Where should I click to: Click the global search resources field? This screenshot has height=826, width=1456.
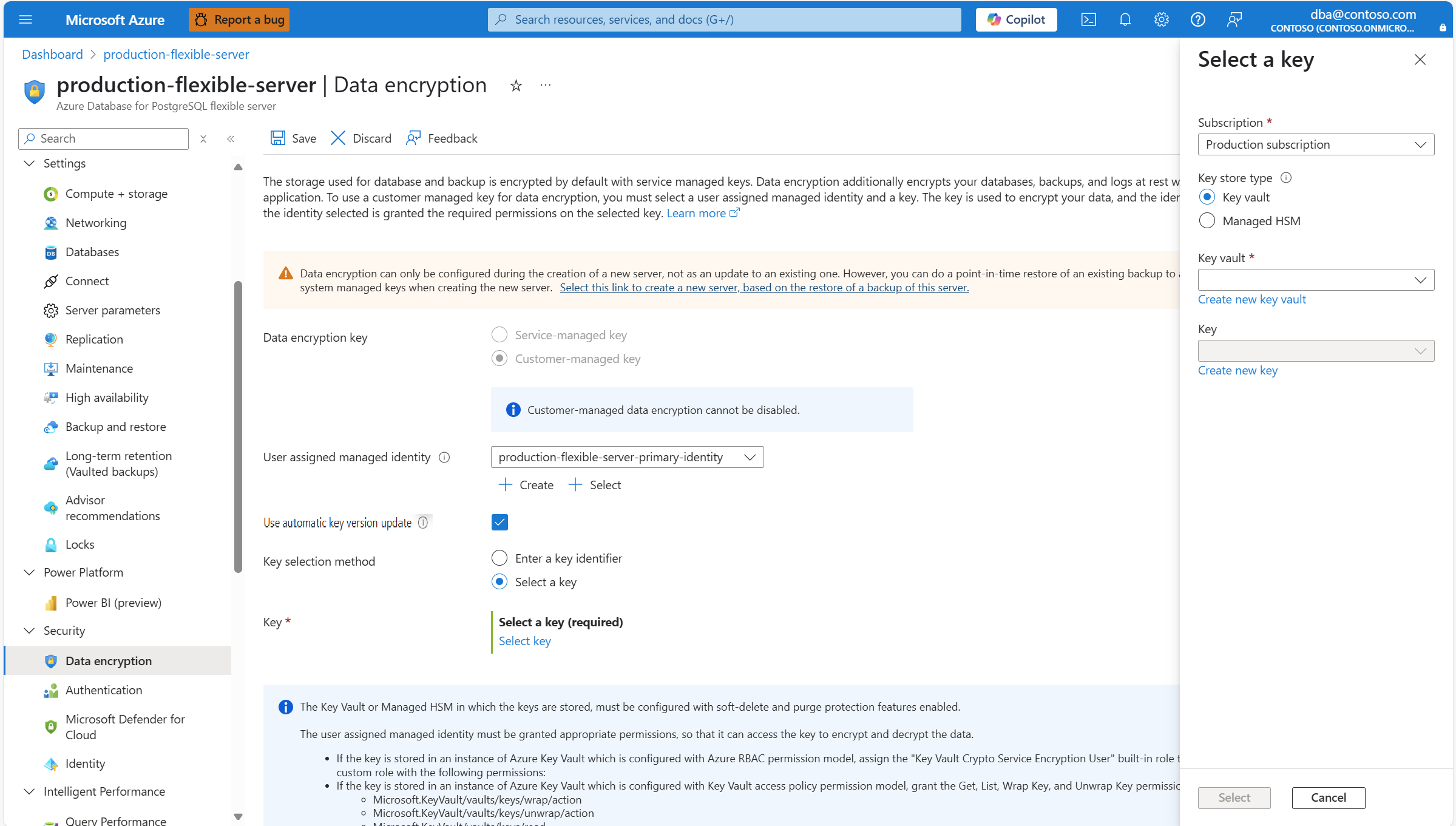tap(724, 19)
